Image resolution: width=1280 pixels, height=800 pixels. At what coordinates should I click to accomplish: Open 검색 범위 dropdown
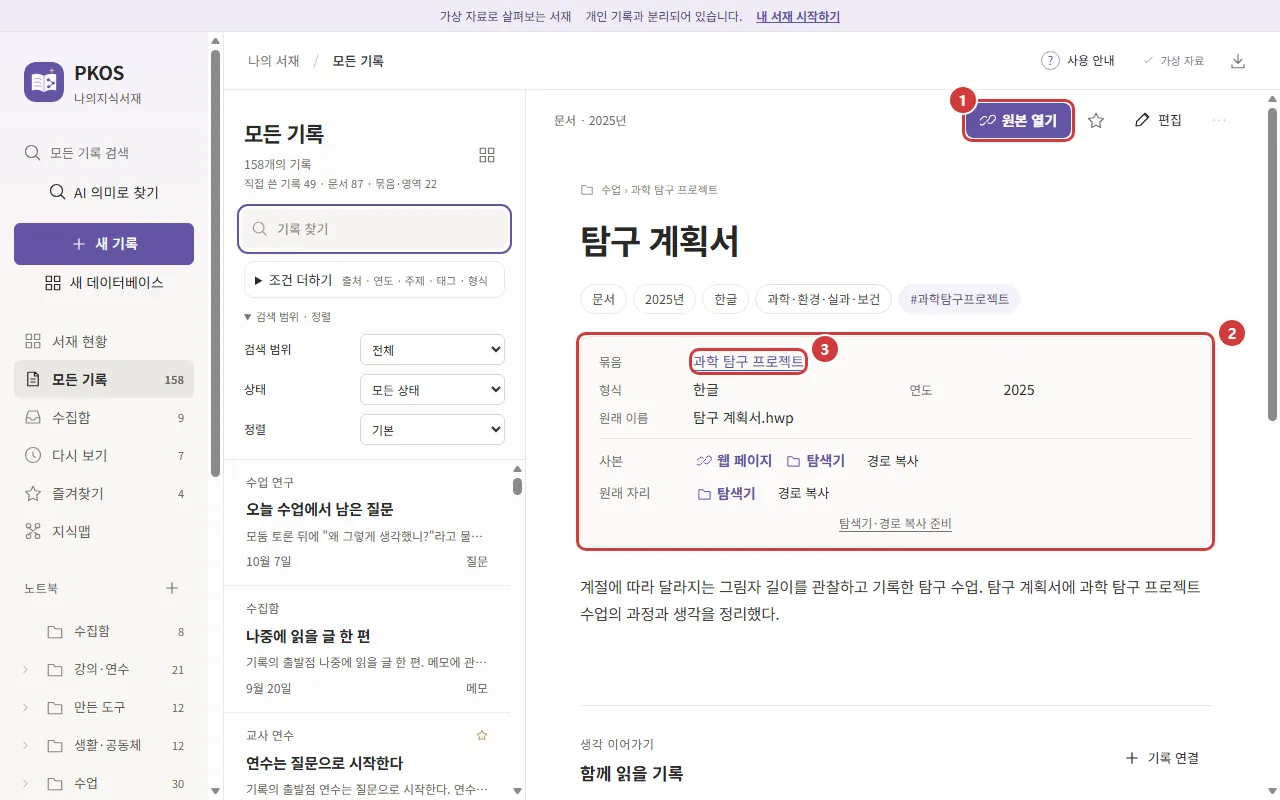click(432, 350)
